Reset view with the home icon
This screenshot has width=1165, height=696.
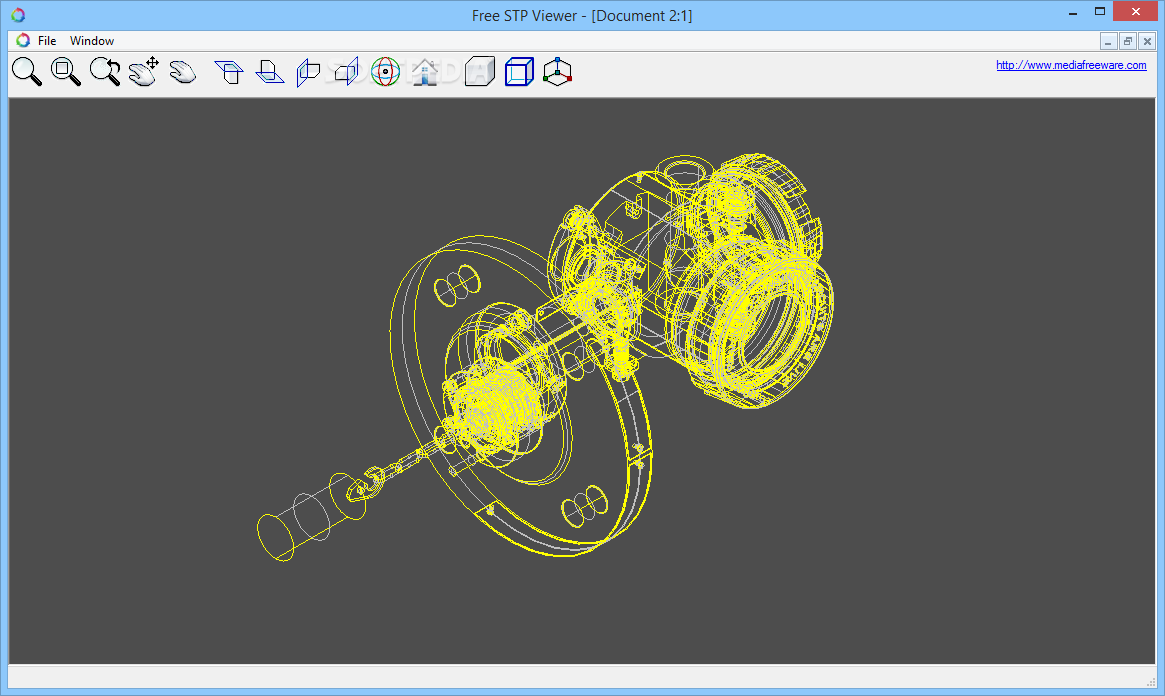[x=425, y=72]
